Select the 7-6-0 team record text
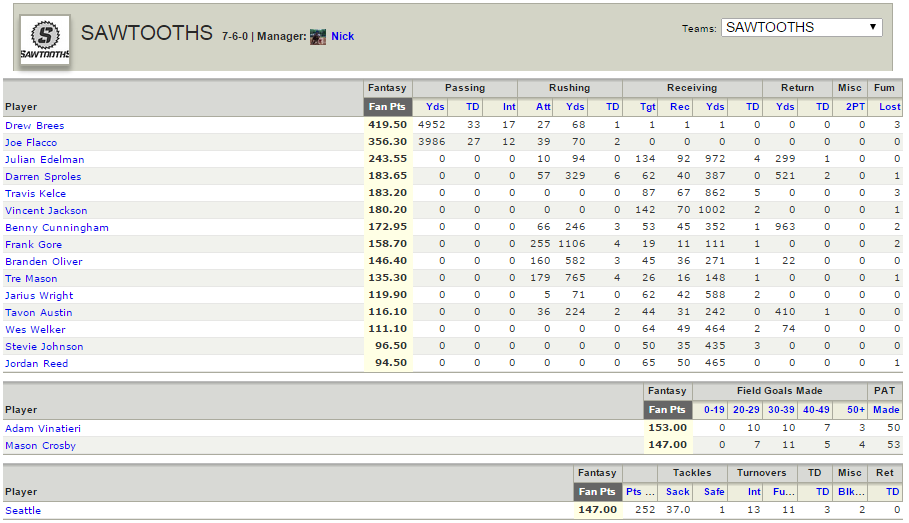909x523 pixels. (235, 37)
